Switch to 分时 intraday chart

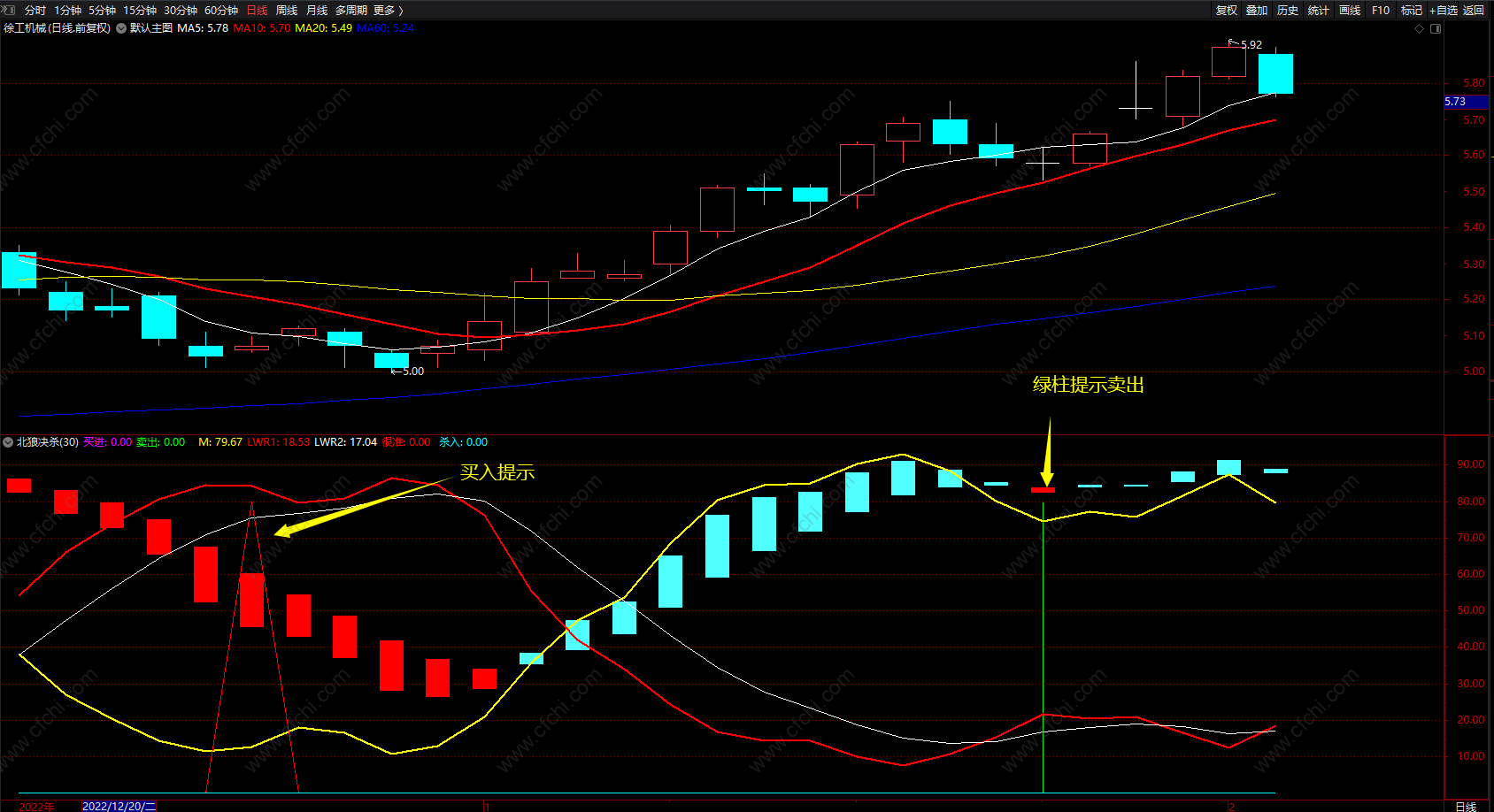tap(35, 11)
